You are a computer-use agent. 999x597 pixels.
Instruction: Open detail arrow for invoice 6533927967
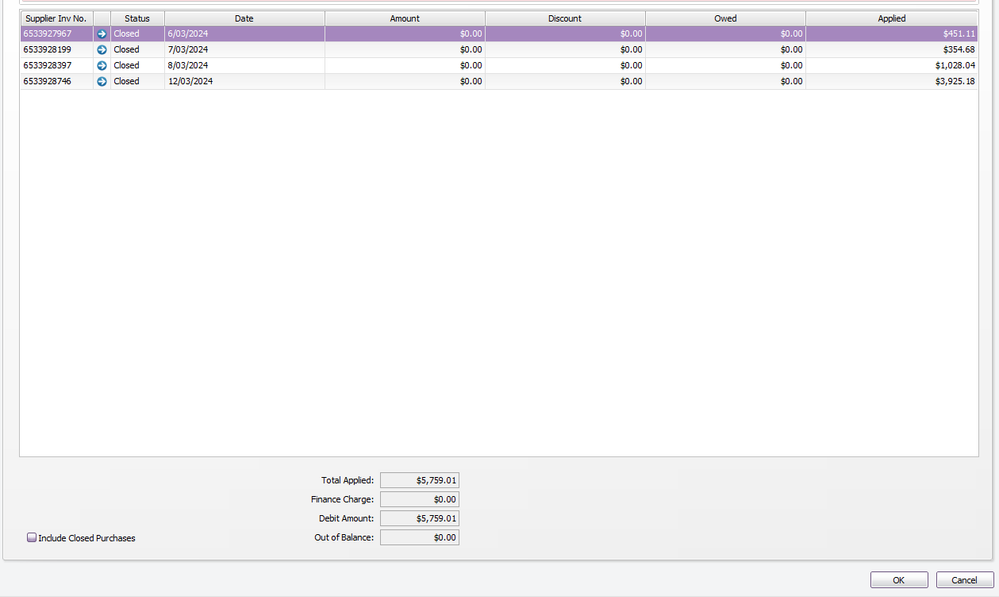point(102,34)
